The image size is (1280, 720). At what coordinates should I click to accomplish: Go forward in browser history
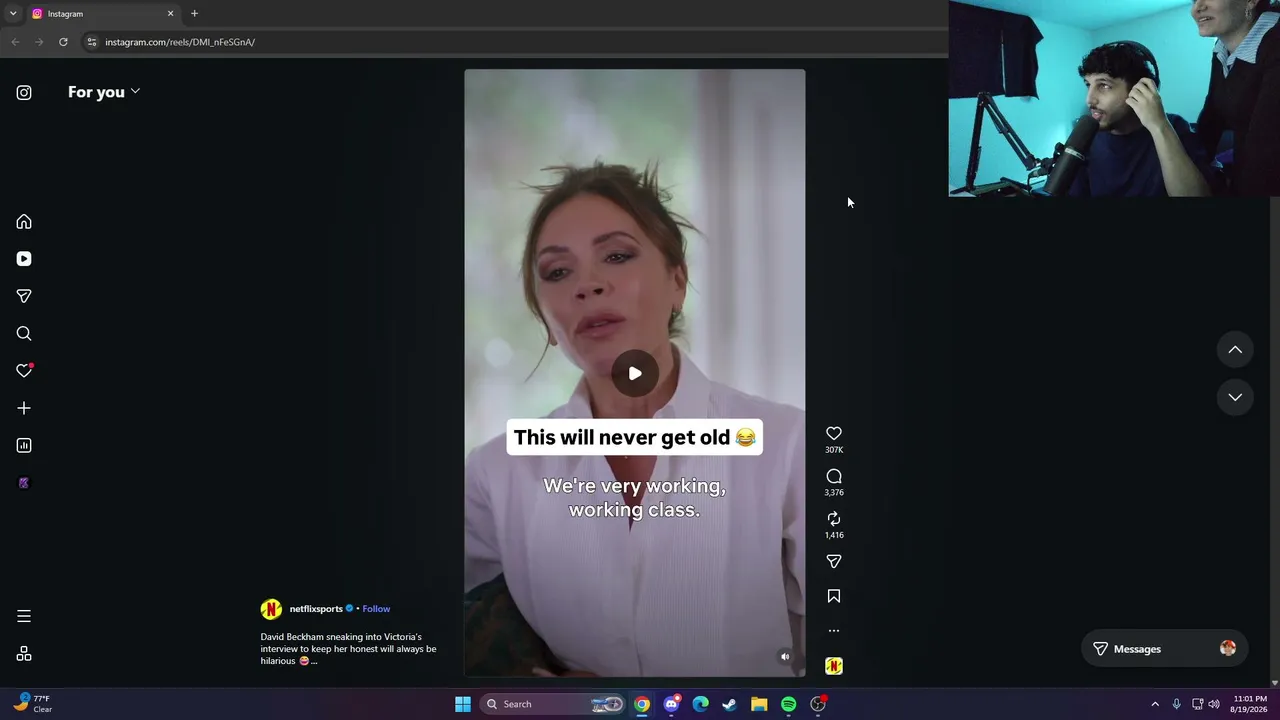39,42
